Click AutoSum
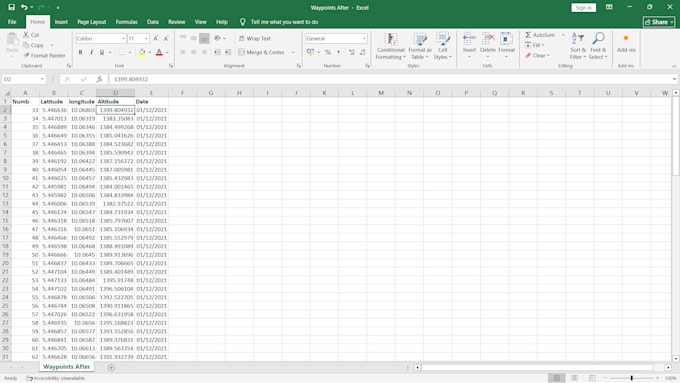This screenshot has width=680, height=383. click(540, 35)
